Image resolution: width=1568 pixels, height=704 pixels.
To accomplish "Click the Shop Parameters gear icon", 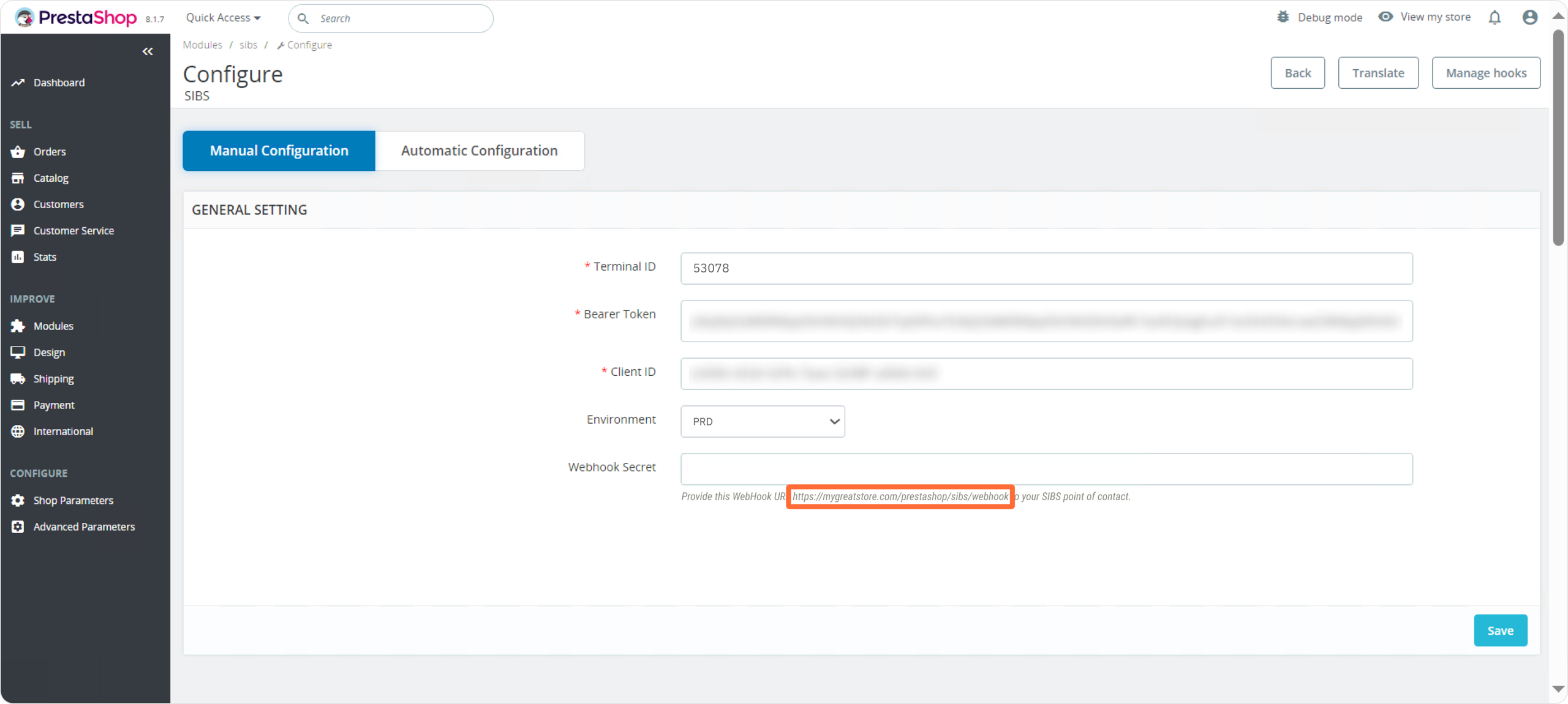I will tap(18, 501).
